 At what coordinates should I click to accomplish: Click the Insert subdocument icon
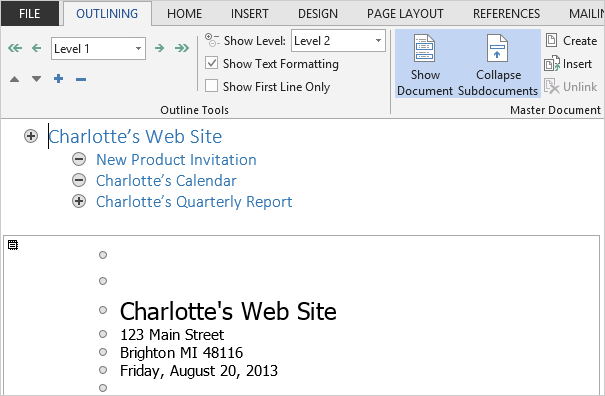tap(552, 64)
